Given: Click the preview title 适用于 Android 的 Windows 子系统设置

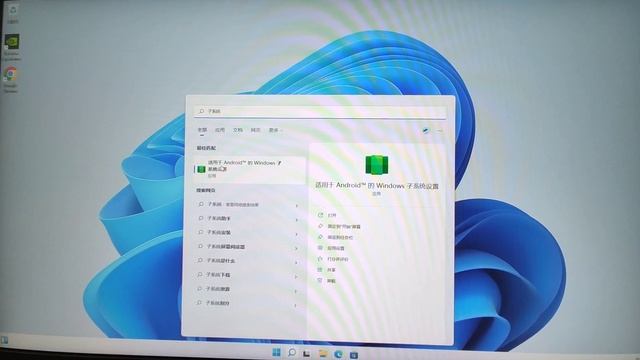Looking at the screenshot, I should pos(376,186).
